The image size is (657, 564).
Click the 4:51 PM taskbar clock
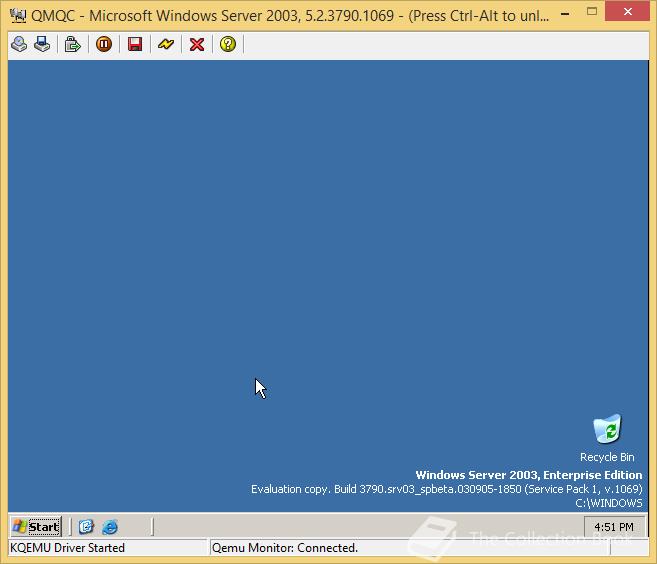click(614, 527)
